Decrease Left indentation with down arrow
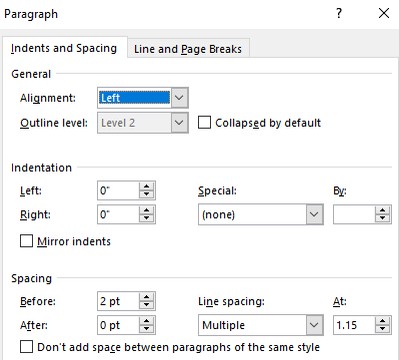399x360 pixels. click(147, 195)
